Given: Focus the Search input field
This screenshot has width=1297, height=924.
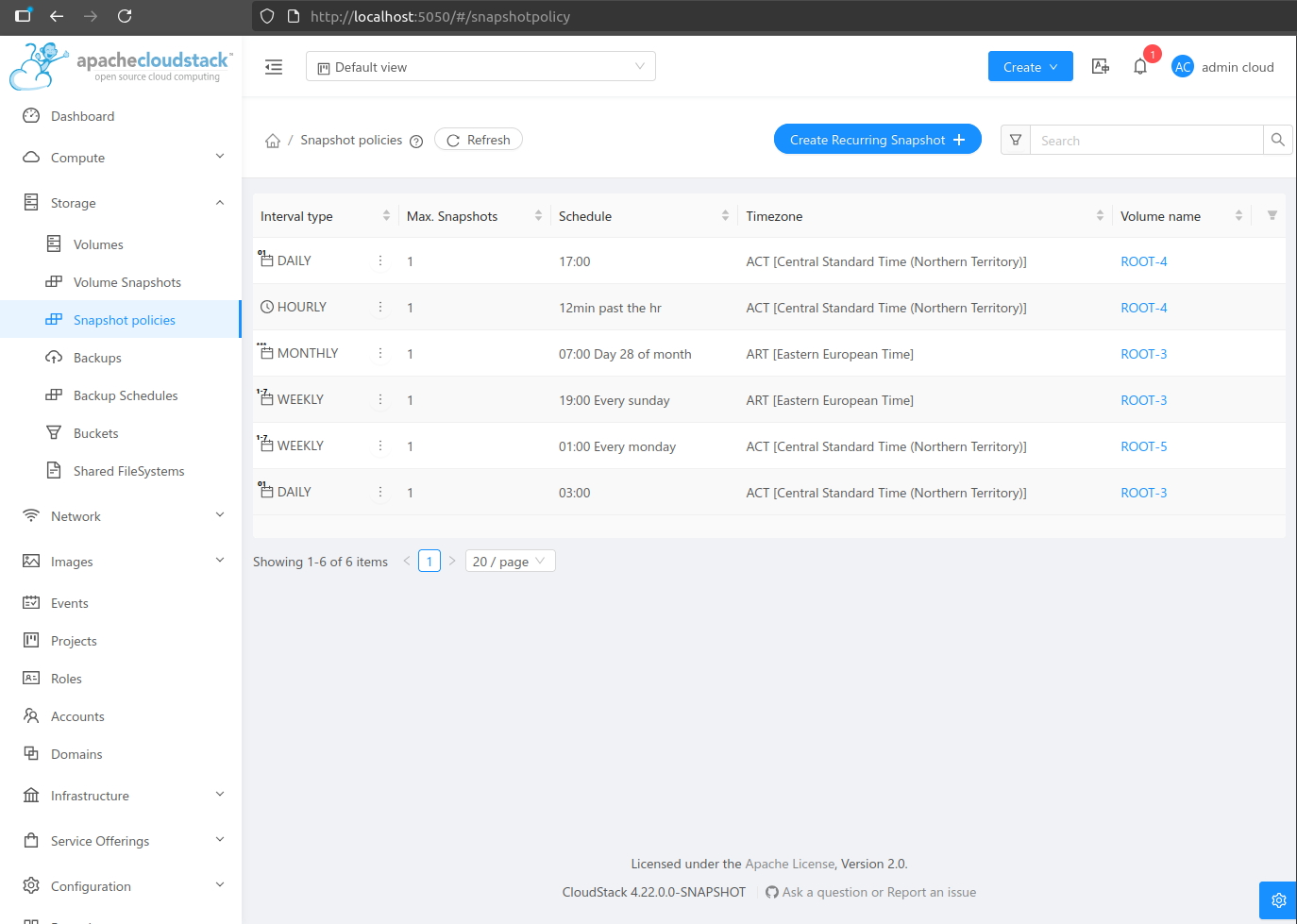Looking at the screenshot, I should (x=1146, y=141).
